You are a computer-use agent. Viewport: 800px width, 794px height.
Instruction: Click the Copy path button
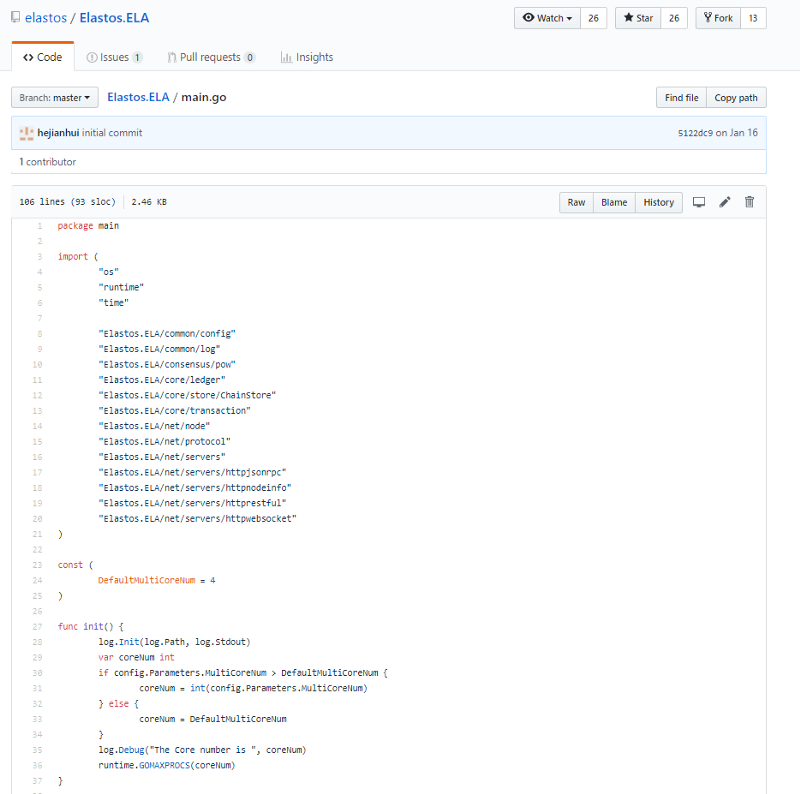coord(736,97)
